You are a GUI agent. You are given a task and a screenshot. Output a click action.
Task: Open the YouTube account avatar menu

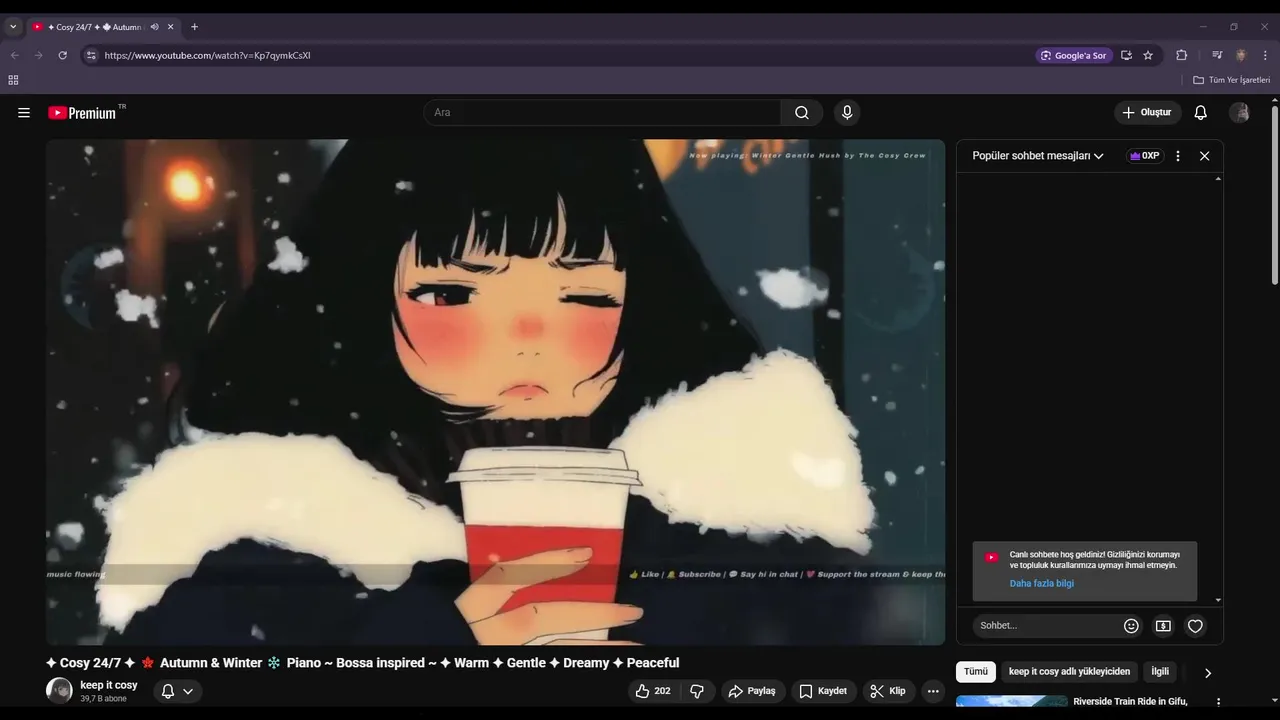click(1240, 113)
